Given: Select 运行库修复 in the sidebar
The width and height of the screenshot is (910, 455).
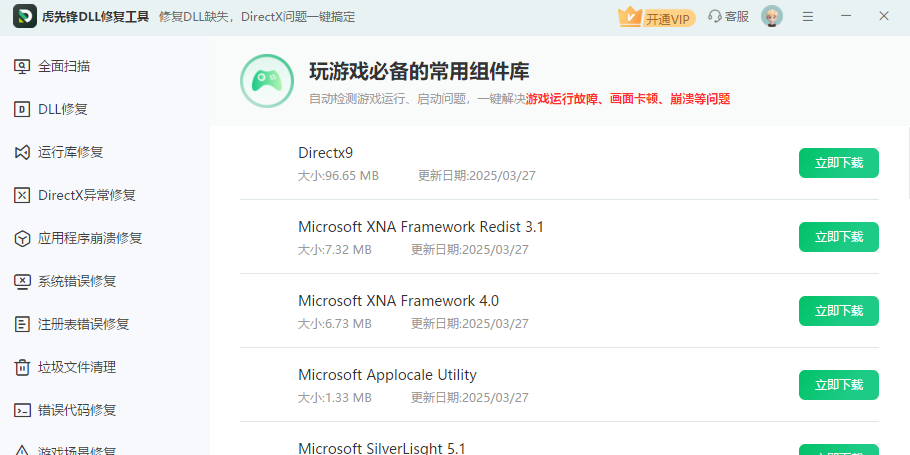Looking at the screenshot, I should pos(71,153).
